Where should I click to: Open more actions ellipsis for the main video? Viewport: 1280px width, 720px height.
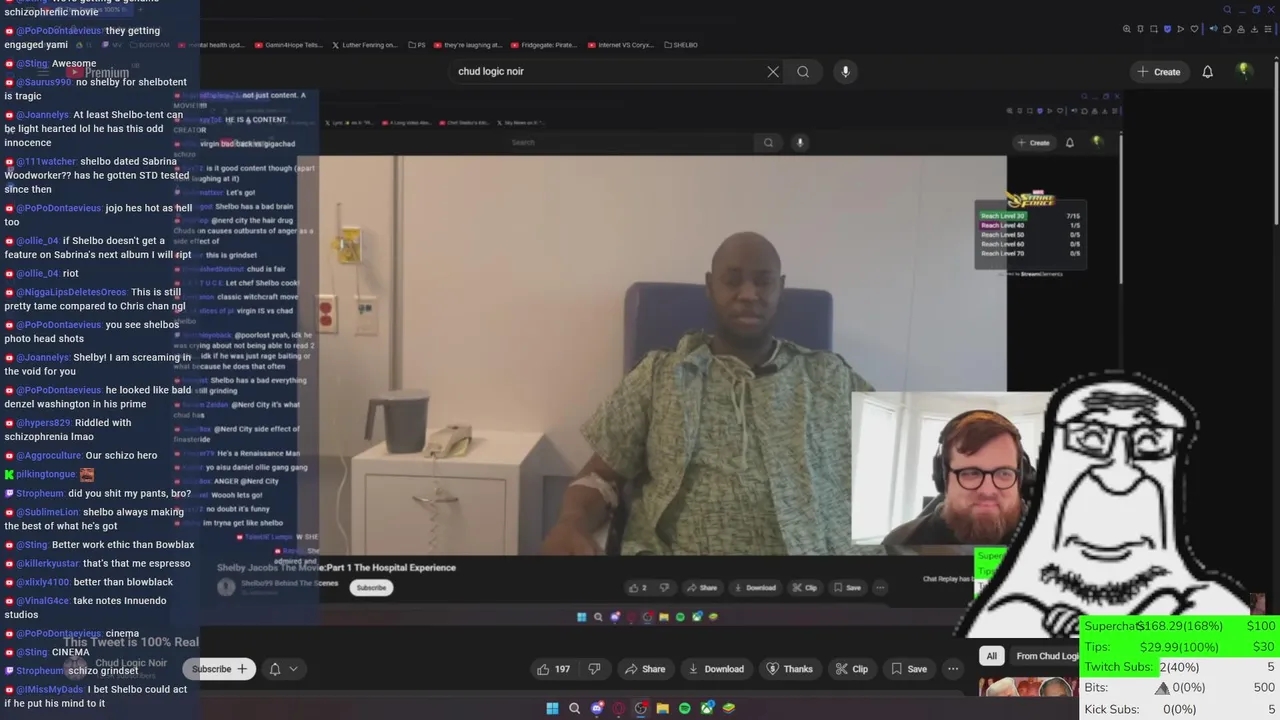pyautogui.click(x=953, y=669)
